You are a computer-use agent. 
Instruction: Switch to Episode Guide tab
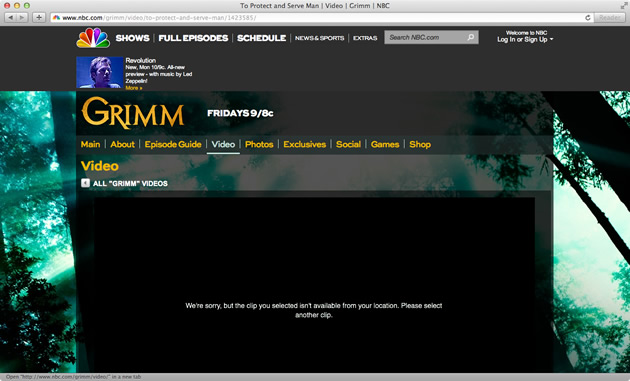pos(173,144)
